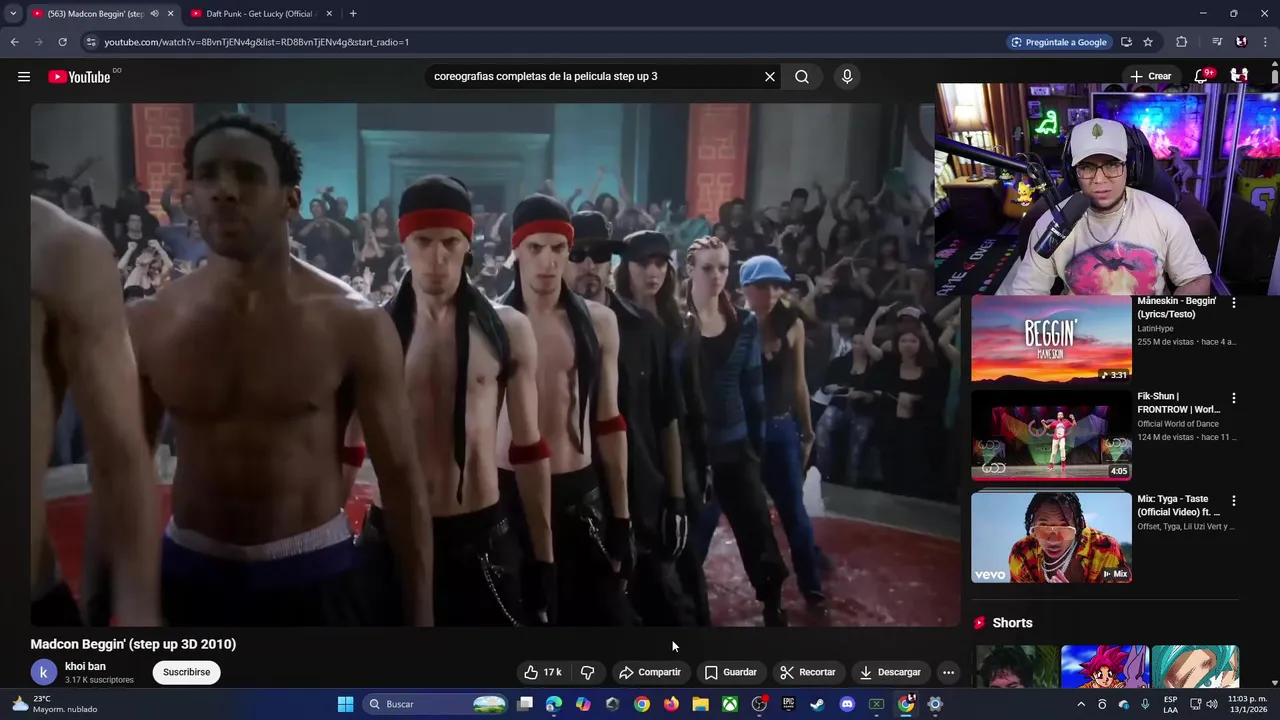Run search with the magnifier button
Image resolution: width=1280 pixels, height=720 pixels.
(x=802, y=76)
